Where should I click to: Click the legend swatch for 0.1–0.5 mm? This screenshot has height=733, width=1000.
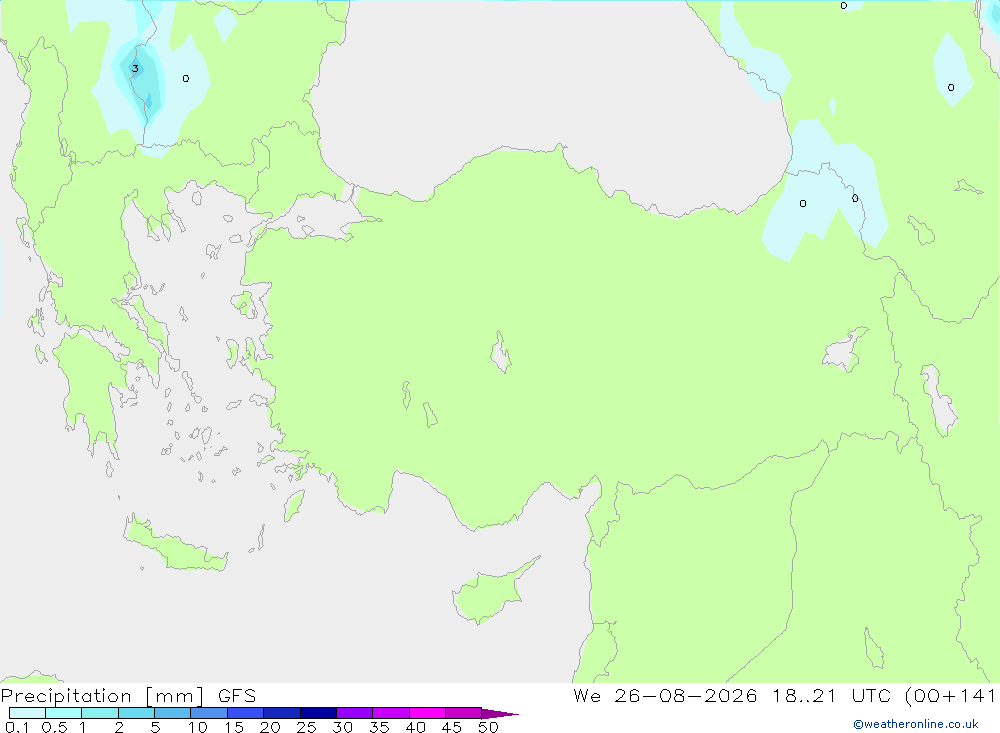click(x=27, y=713)
